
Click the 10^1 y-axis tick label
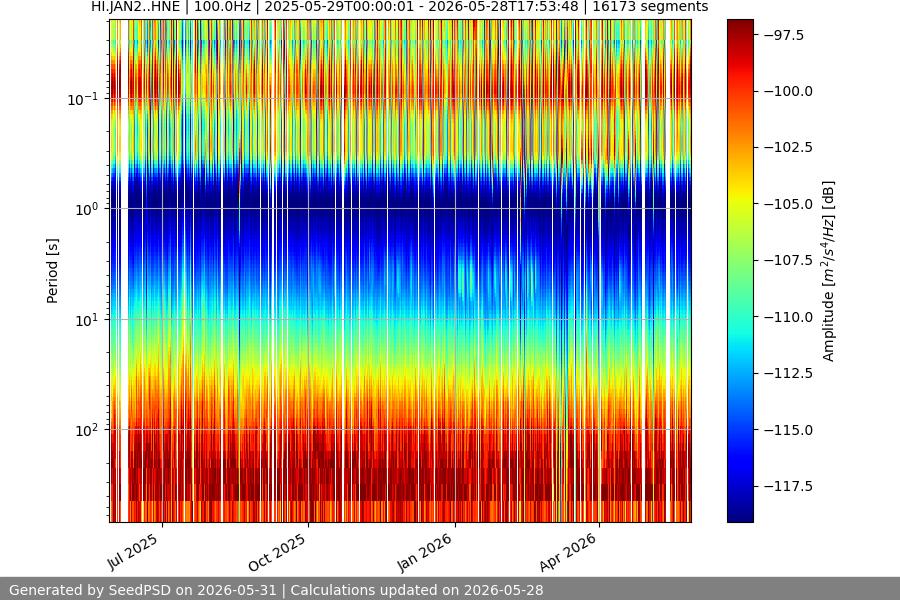point(87,320)
